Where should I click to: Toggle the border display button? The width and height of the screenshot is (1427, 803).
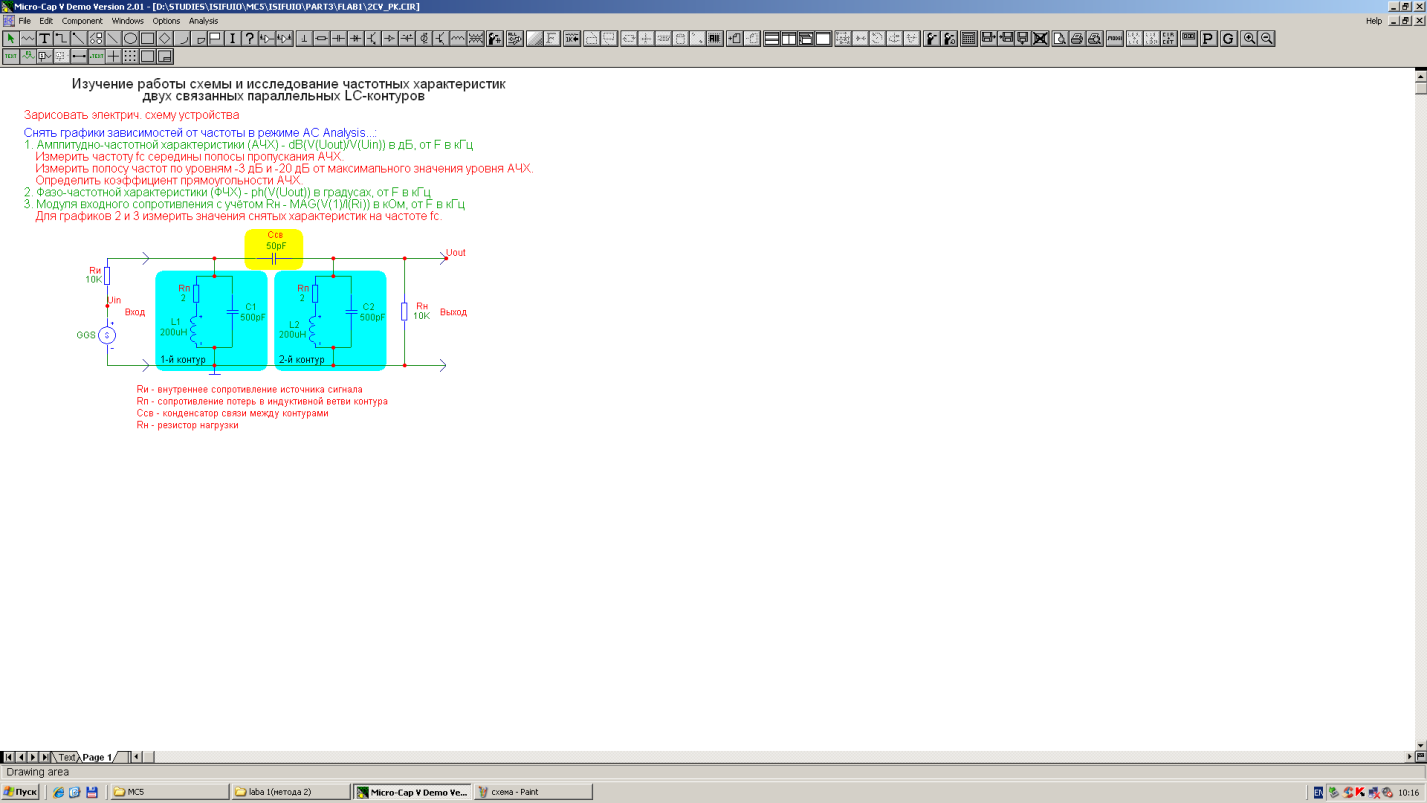pyautogui.click(x=147, y=56)
